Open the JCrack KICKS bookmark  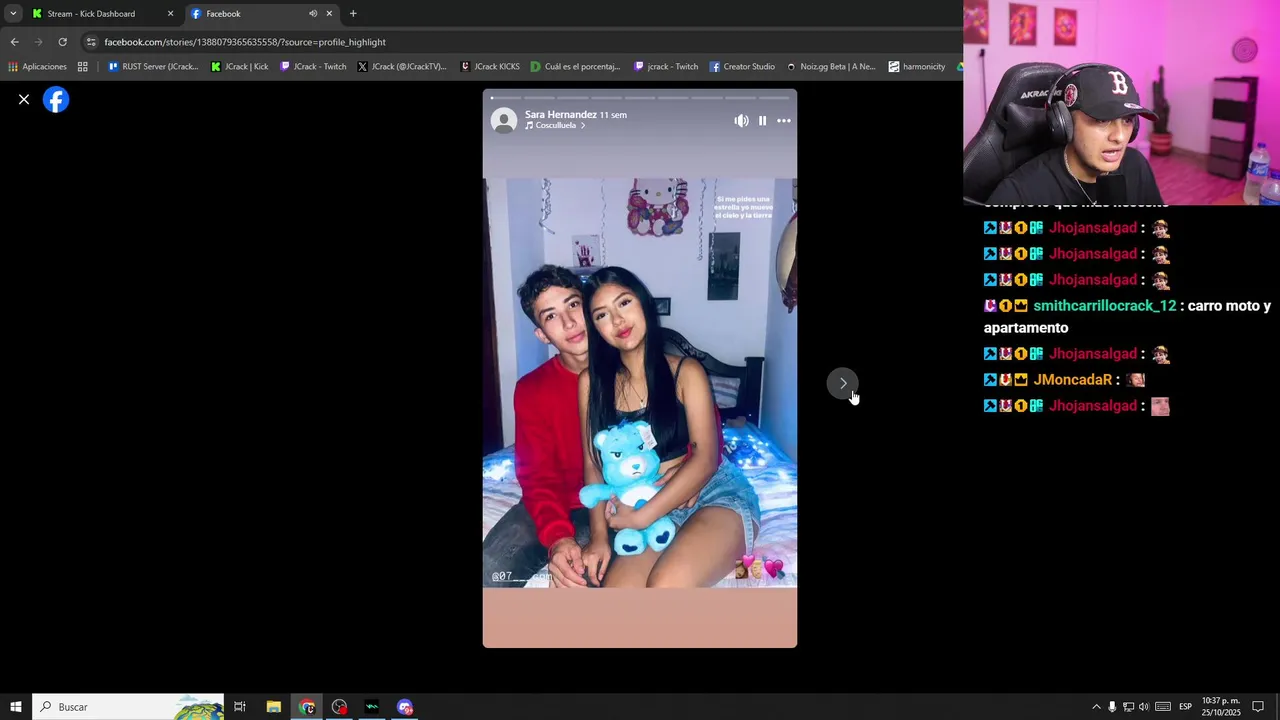490,67
